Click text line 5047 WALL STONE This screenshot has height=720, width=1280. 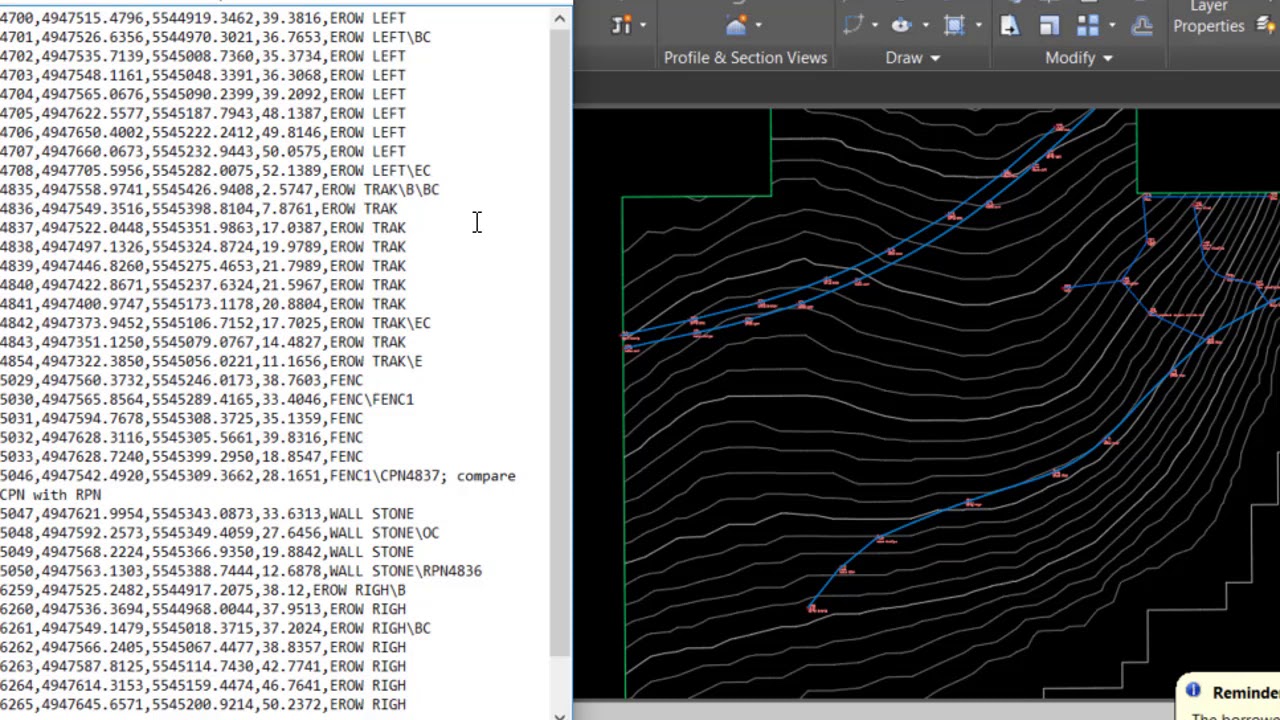(x=207, y=513)
